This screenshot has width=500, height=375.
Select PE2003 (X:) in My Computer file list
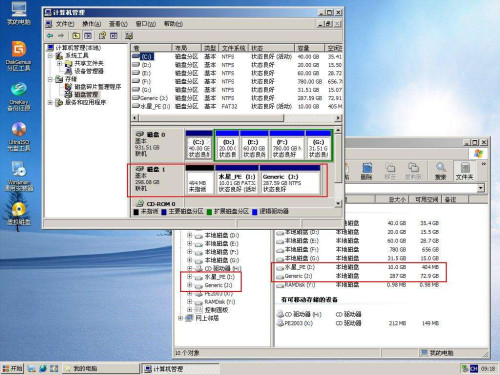299,323
